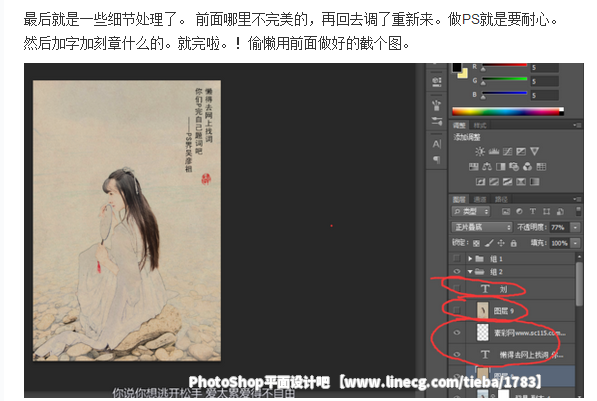Screen dimensions: 597x401
Task: Add a Color Lookup adjustment (grid icon)
Action: tap(541, 166)
